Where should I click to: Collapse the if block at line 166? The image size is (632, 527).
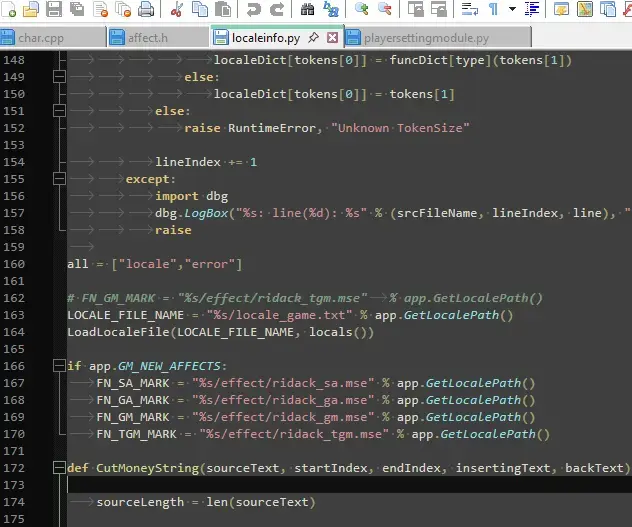pyautogui.click(x=59, y=366)
